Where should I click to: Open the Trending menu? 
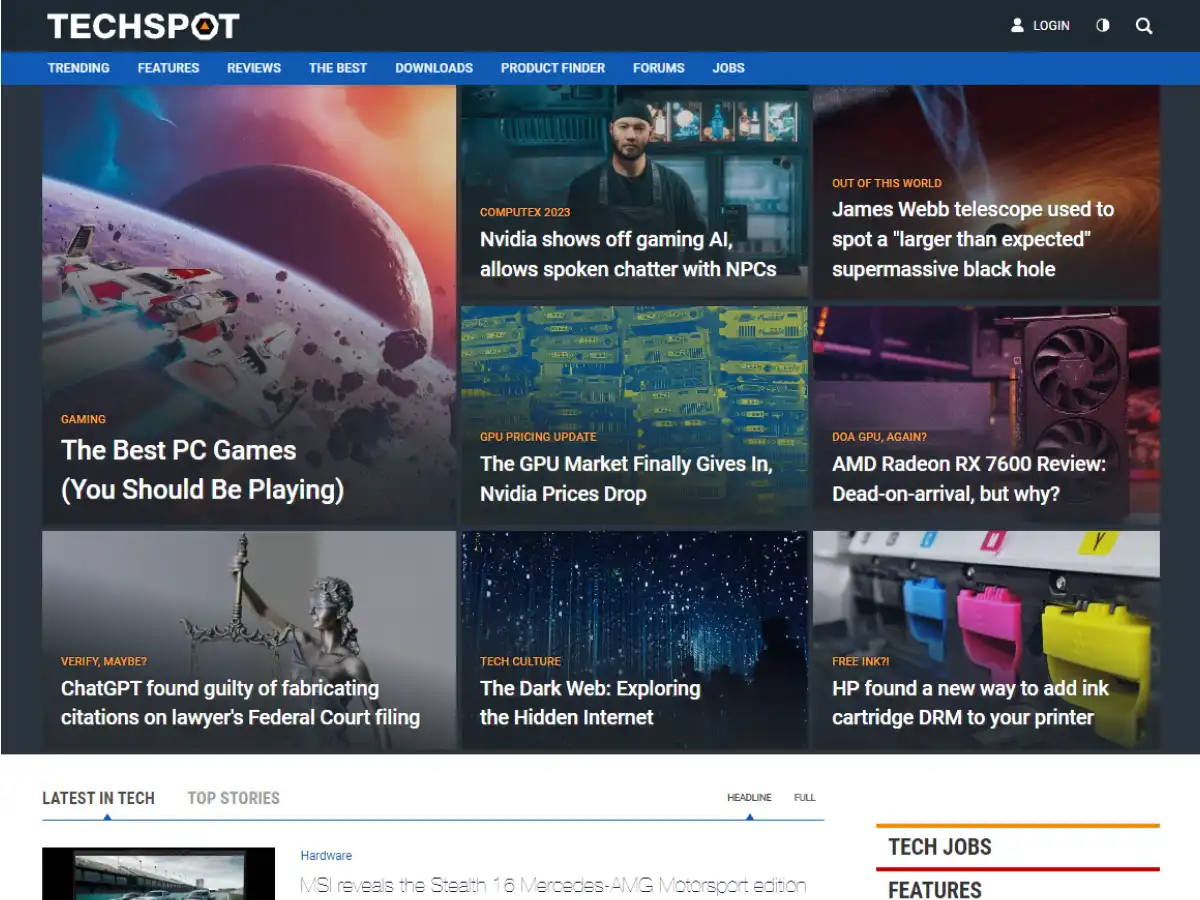click(79, 68)
